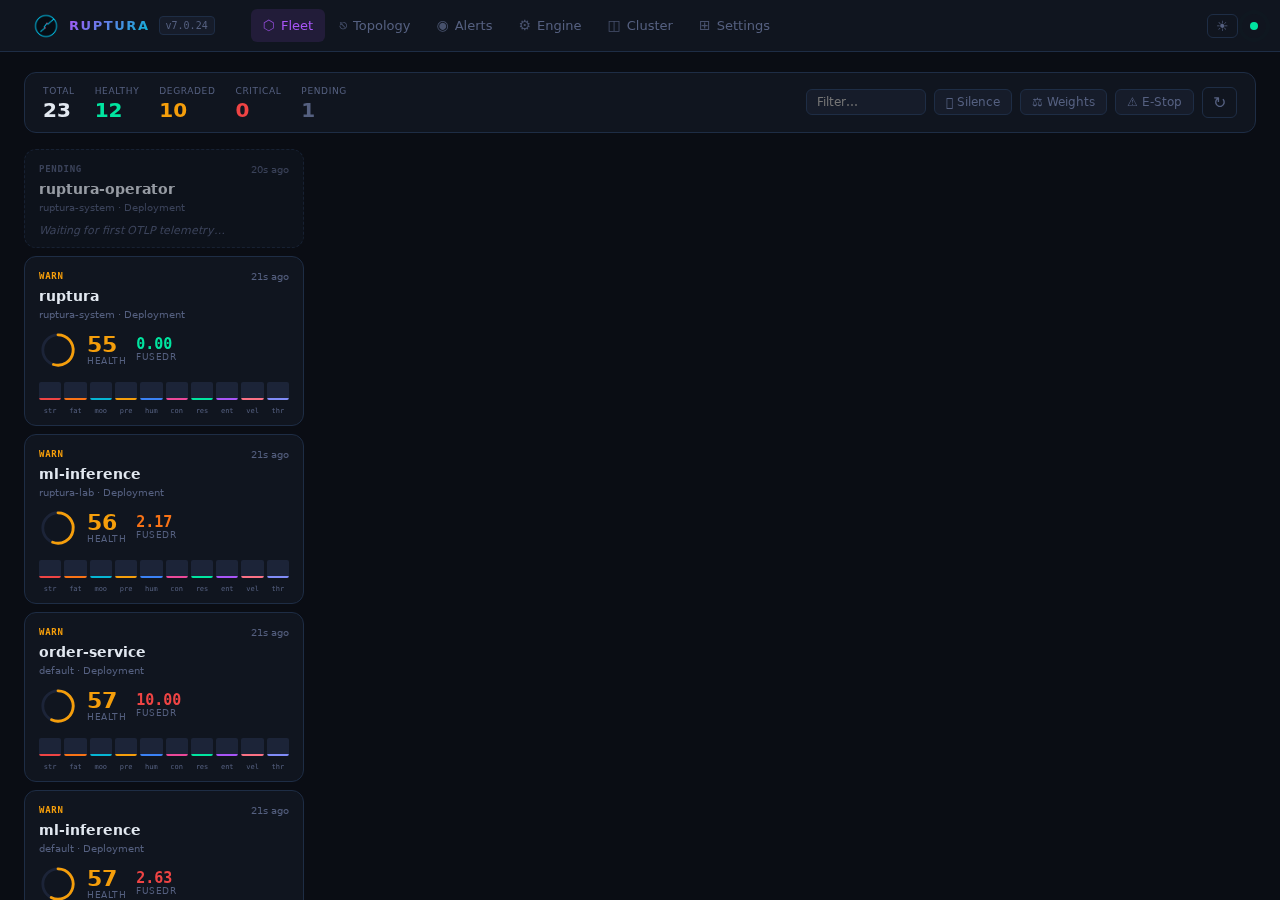Click the green connection status dot
1280x900 pixels.
[1254, 26]
